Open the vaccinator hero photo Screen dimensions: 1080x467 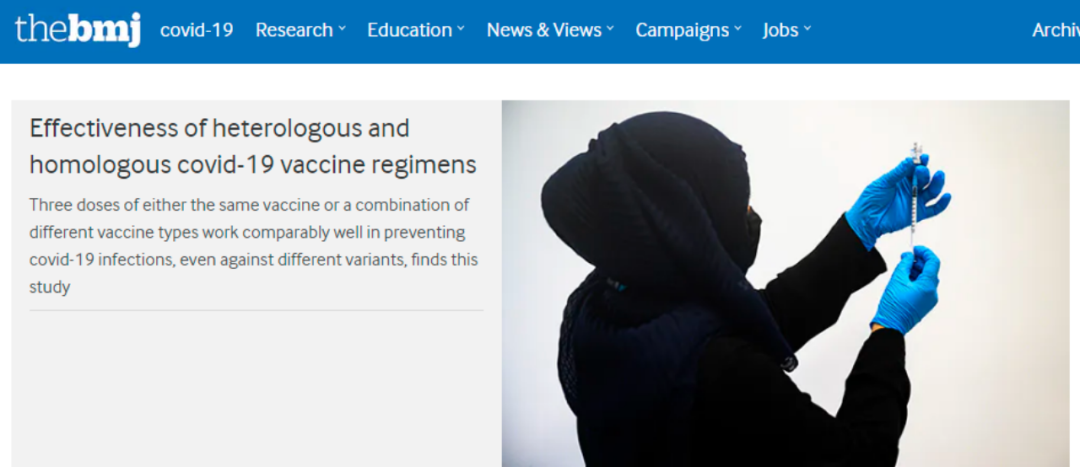(785, 283)
